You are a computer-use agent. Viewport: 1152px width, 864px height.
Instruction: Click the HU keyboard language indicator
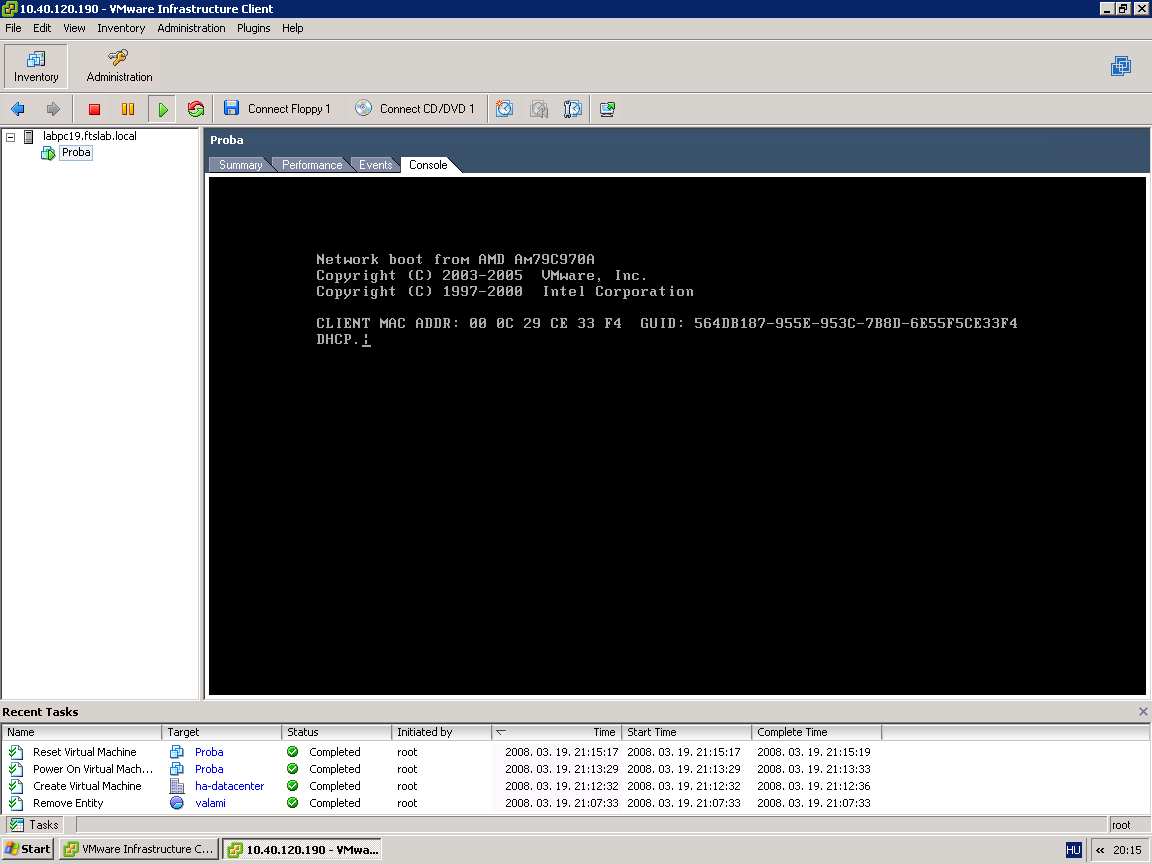[x=1073, y=850]
